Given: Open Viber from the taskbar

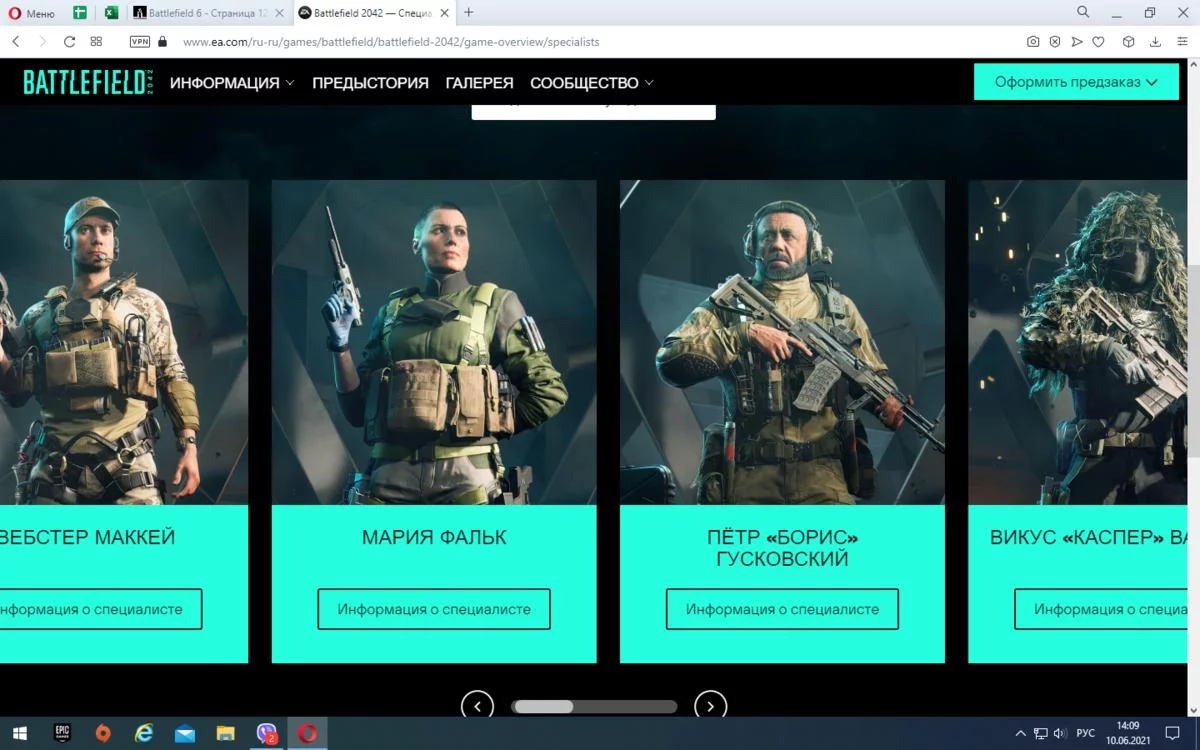Looking at the screenshot, I should click(x=267, y=733).
